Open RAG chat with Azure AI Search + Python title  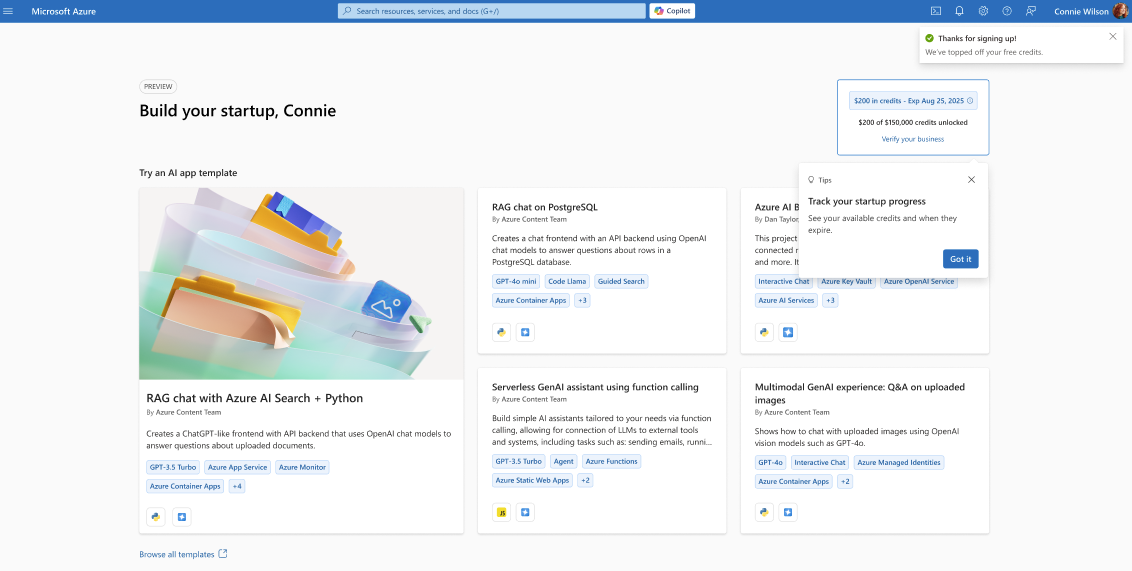click(254, 398)
